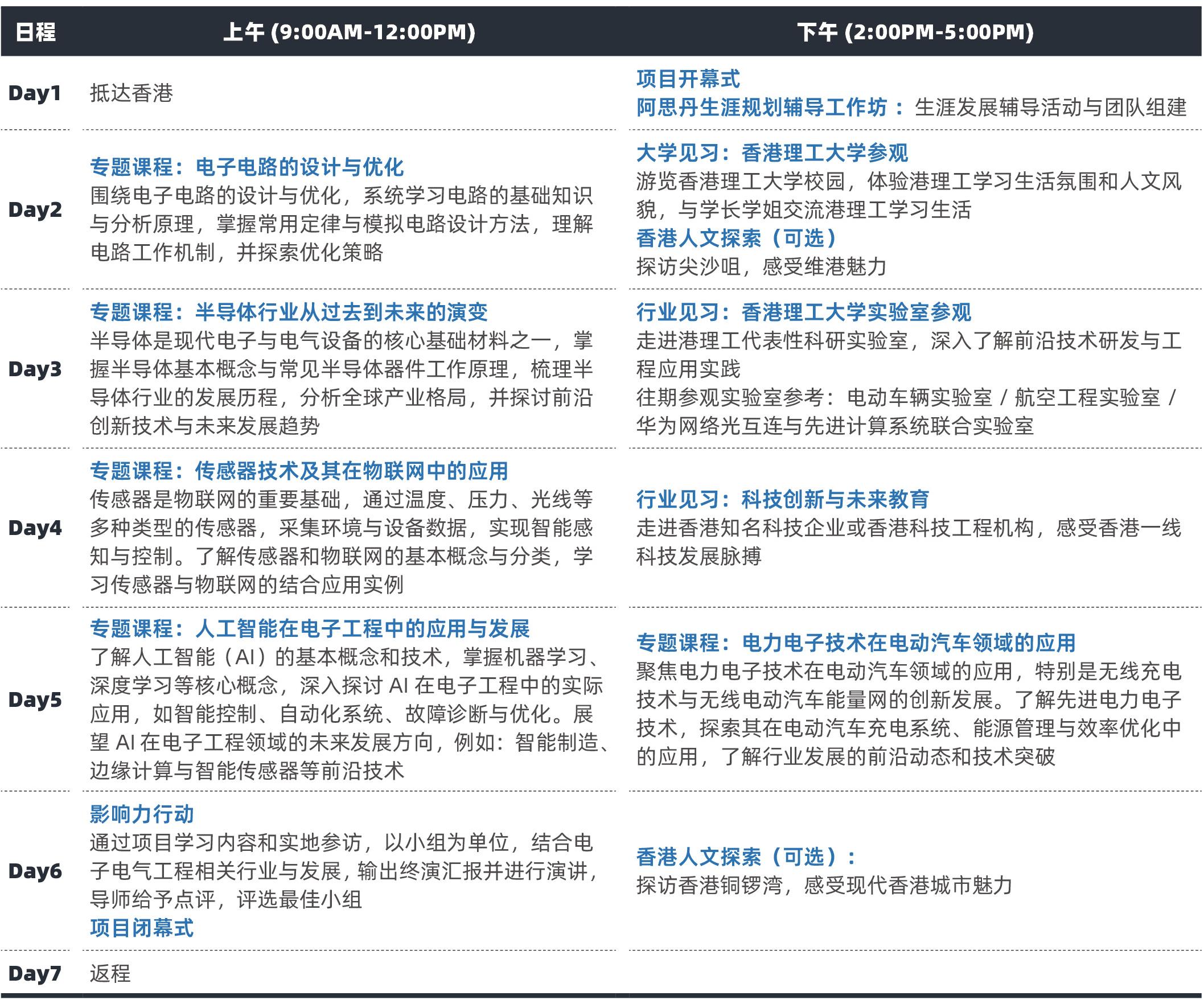The image size is (1204, 1000).
Task: Click 行业见习：香港理工大学实验室参观 heading
Action: tap(804, 312)
